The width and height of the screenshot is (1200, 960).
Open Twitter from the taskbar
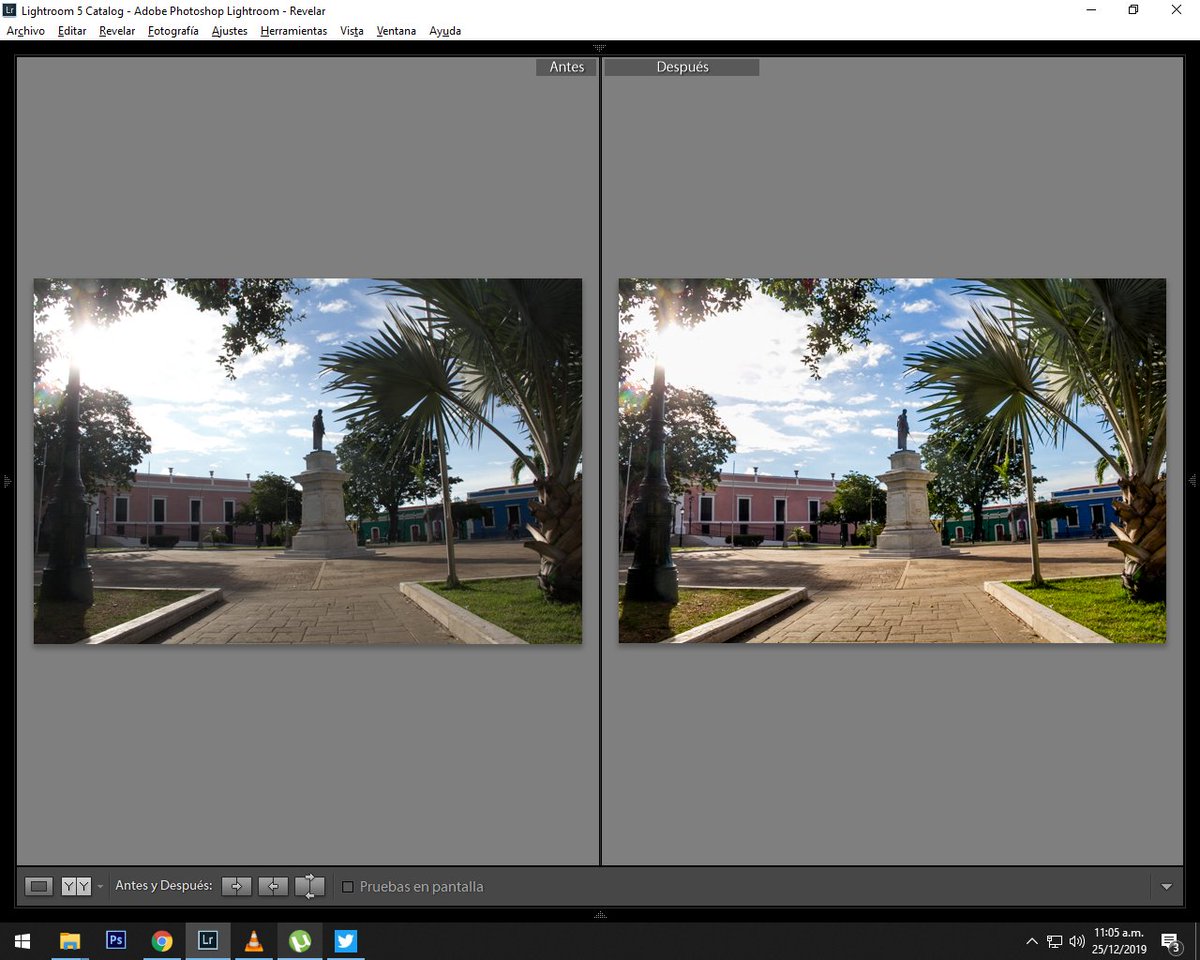tap(346, 941)
